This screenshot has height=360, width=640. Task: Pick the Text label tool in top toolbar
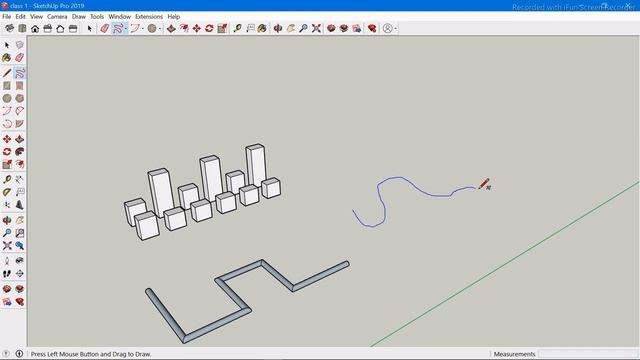coord(250,28)
